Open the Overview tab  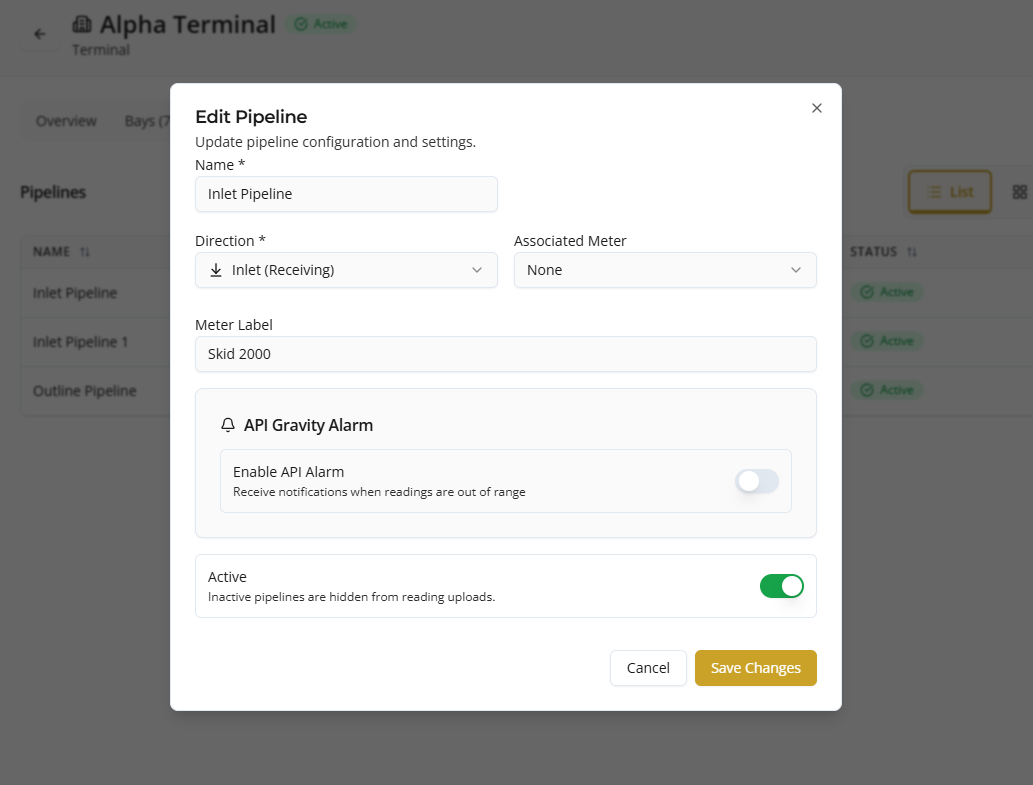point(66,121)
